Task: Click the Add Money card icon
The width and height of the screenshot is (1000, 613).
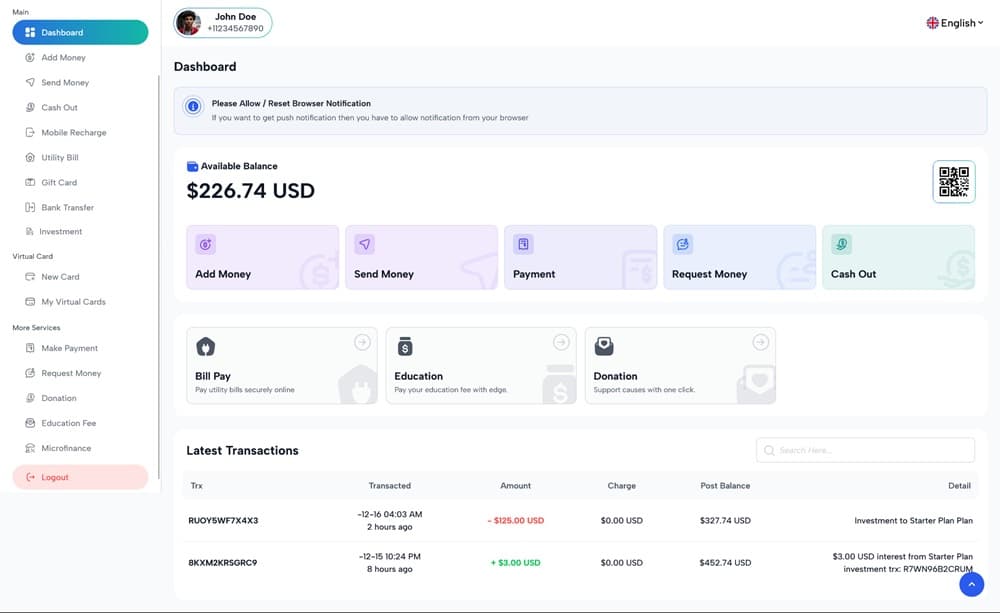Action: pyautogui.click(x=206, y=244)
